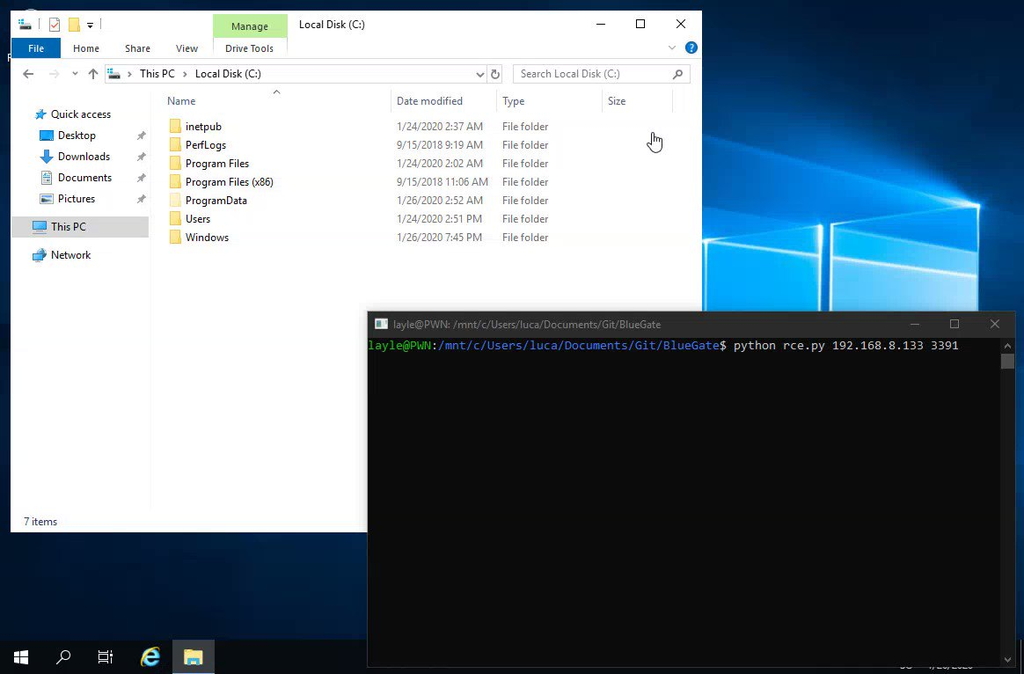
Task: Click the Properties quick access toolbar icon
Action: 55,25
